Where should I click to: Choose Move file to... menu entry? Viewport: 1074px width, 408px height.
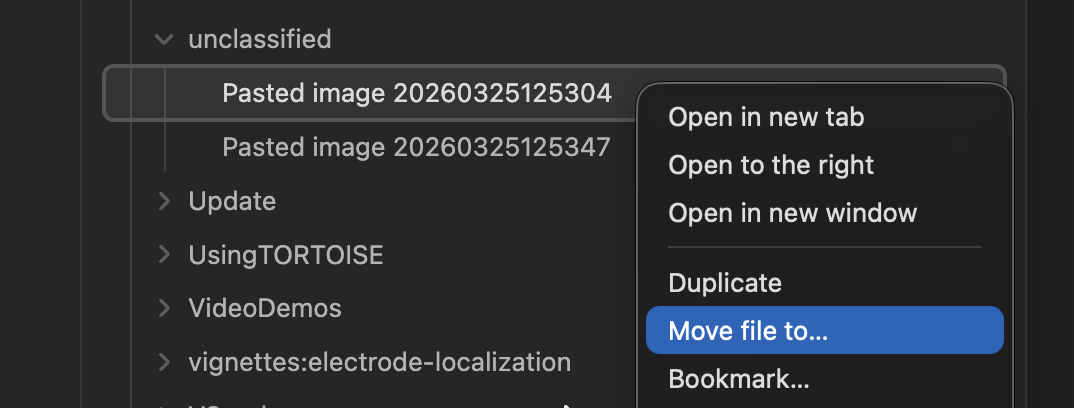click(x=748, y=331)
